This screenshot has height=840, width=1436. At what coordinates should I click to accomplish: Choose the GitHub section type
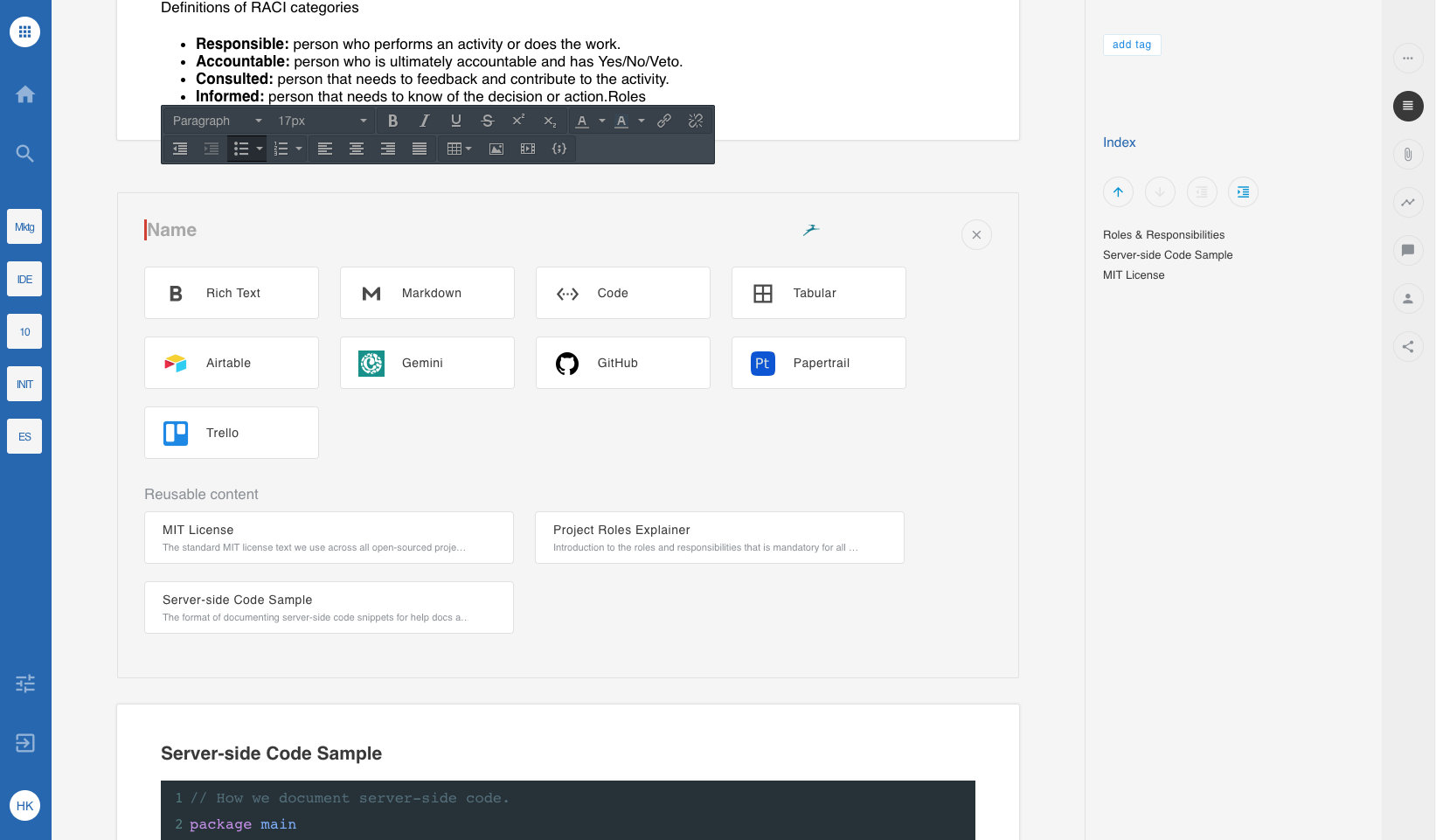pyautogui.click(x=623, y=363)
